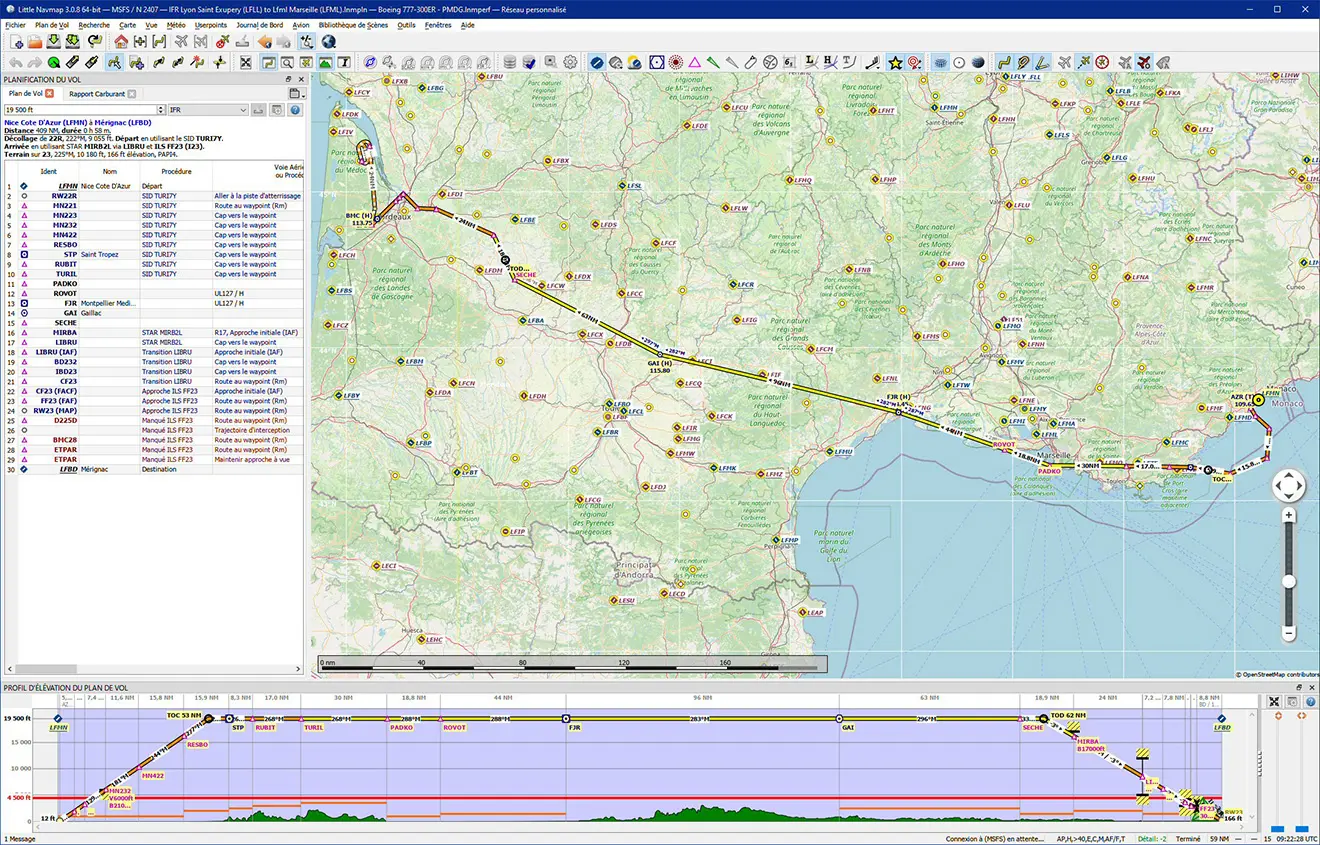The image size is (1320, 845).
Task: Open the Carte menu
Action: coord(128,24)
